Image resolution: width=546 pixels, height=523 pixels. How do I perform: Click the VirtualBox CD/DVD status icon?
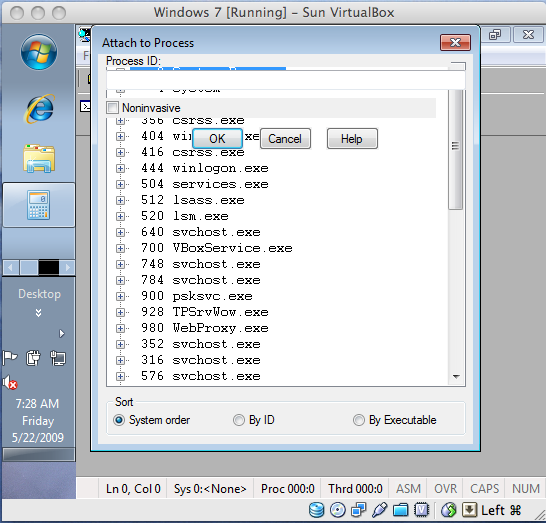coord(337,510)
